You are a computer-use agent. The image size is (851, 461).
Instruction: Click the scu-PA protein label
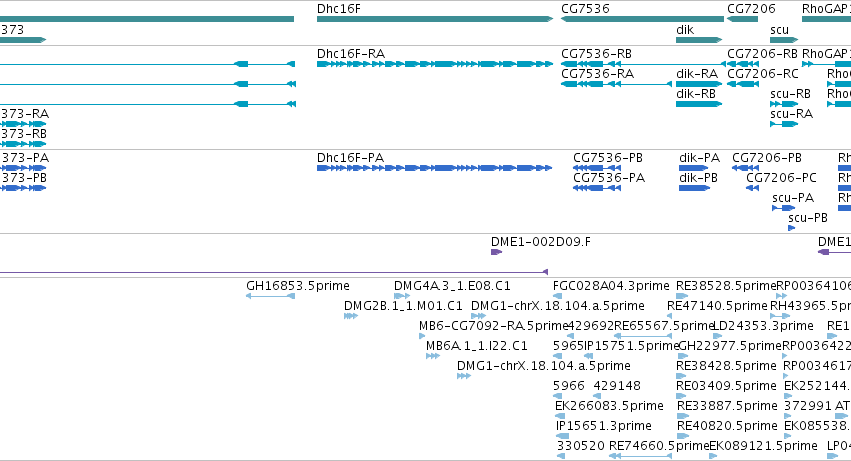(793, 198)
